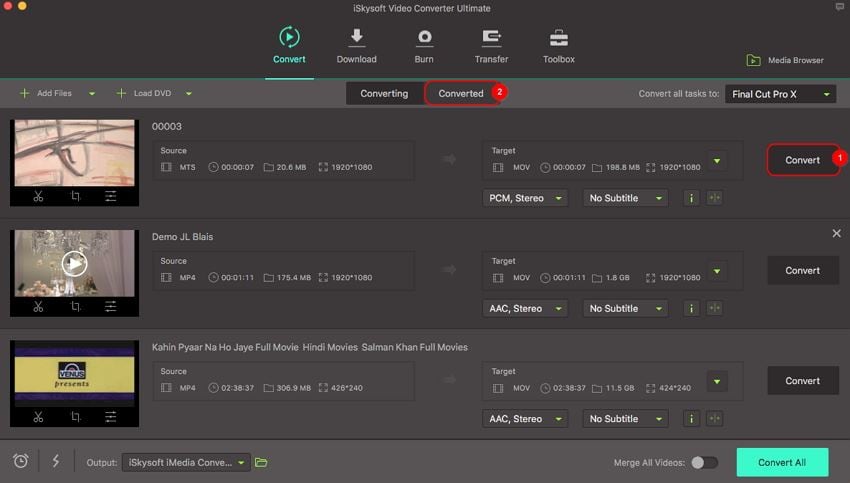Open effects settings for 00003 video

point(111,196)
